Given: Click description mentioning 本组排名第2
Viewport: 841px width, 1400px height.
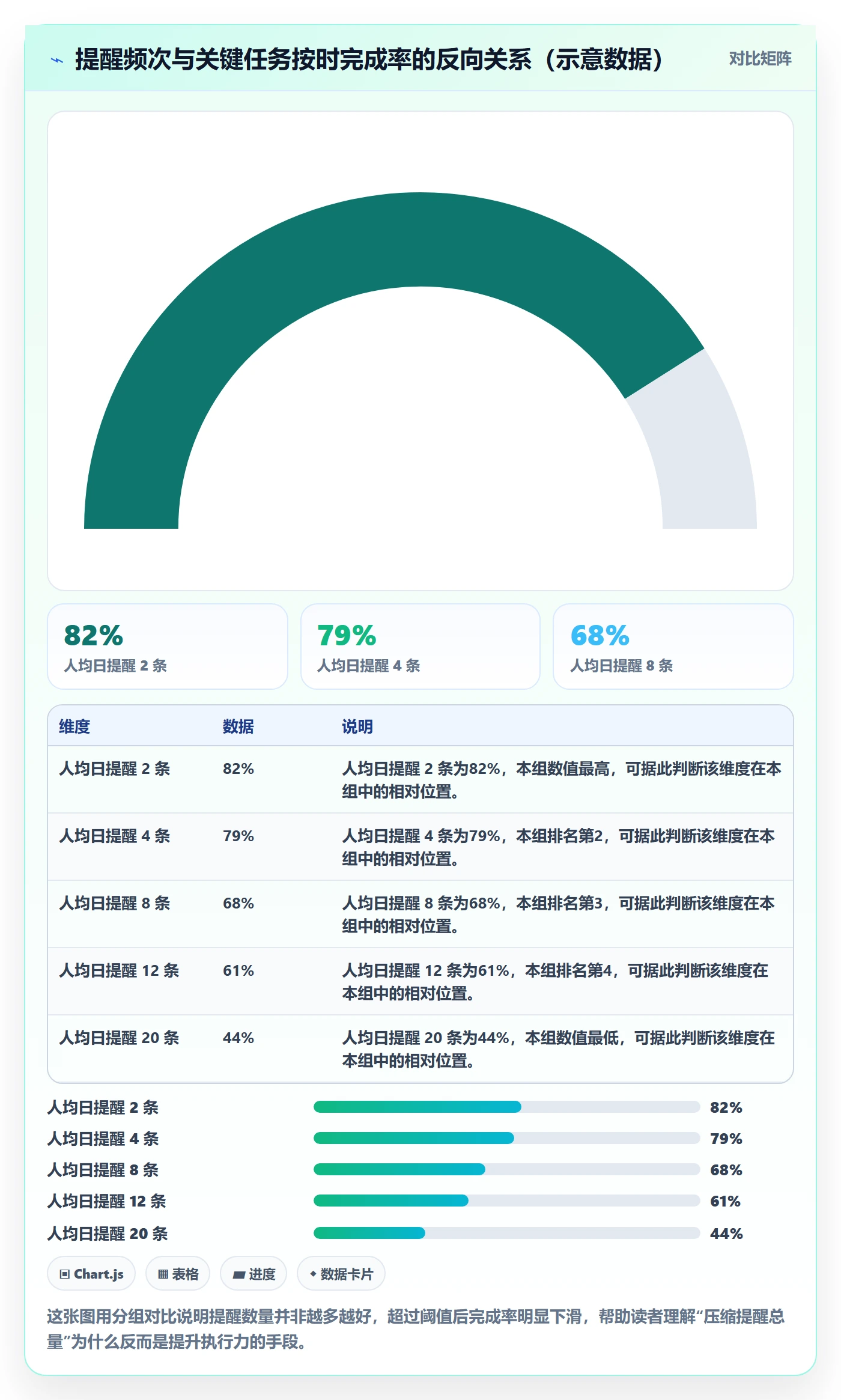Looking at the screenshot, I should (559, 847).
